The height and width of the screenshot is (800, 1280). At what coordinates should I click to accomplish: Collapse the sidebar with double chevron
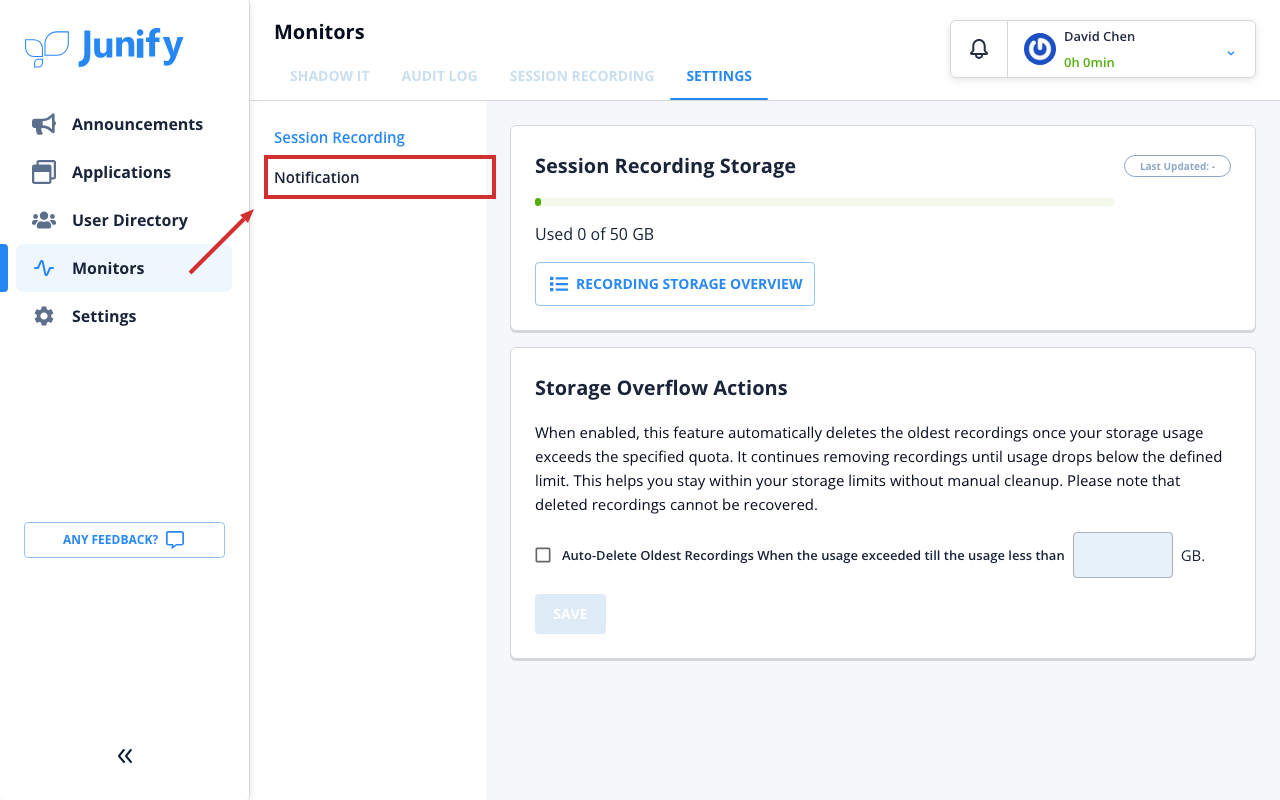tap(125, 756)
